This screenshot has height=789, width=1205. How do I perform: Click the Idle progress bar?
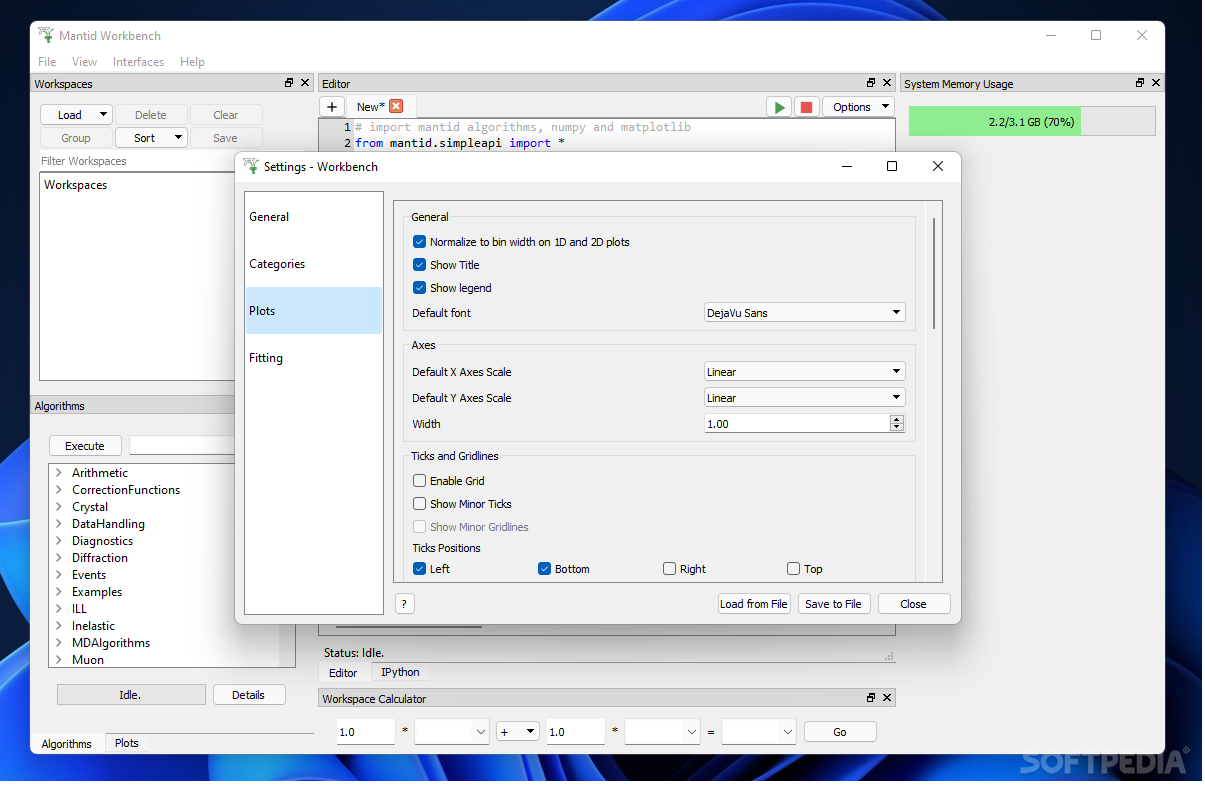[x=131, y=695]
